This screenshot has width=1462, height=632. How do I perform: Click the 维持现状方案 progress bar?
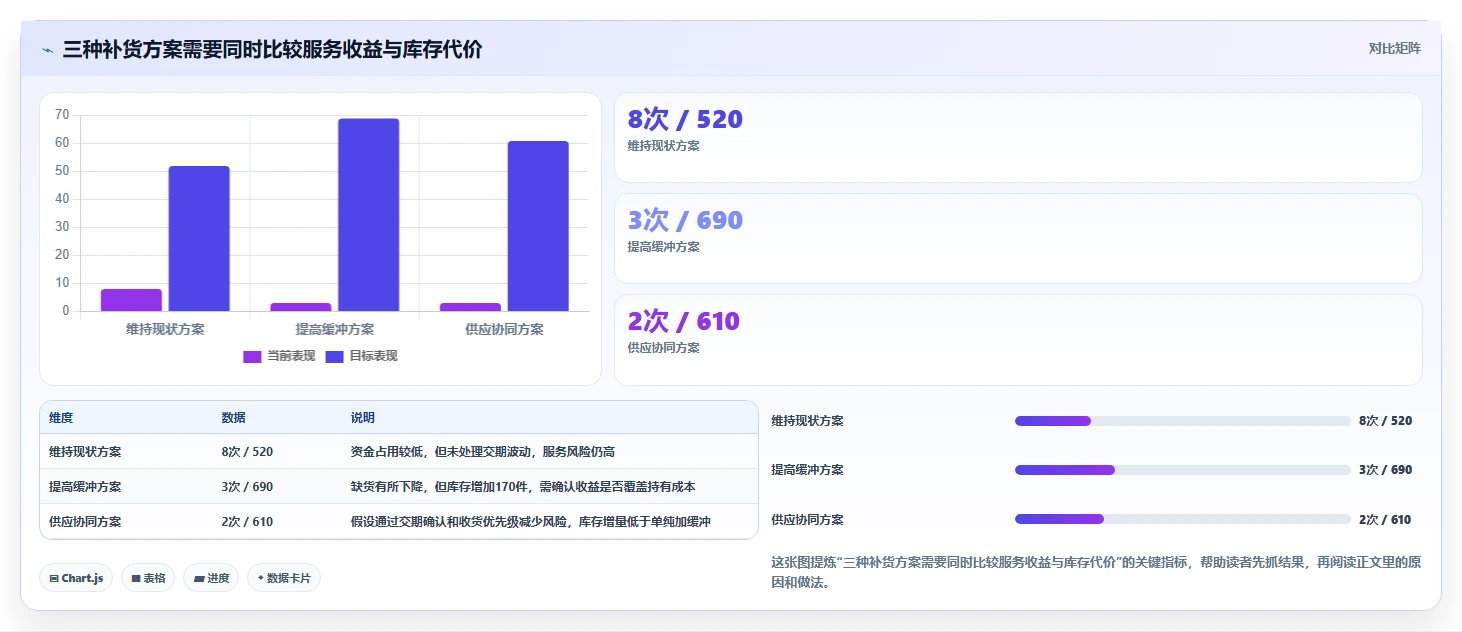click(1183, 421)
